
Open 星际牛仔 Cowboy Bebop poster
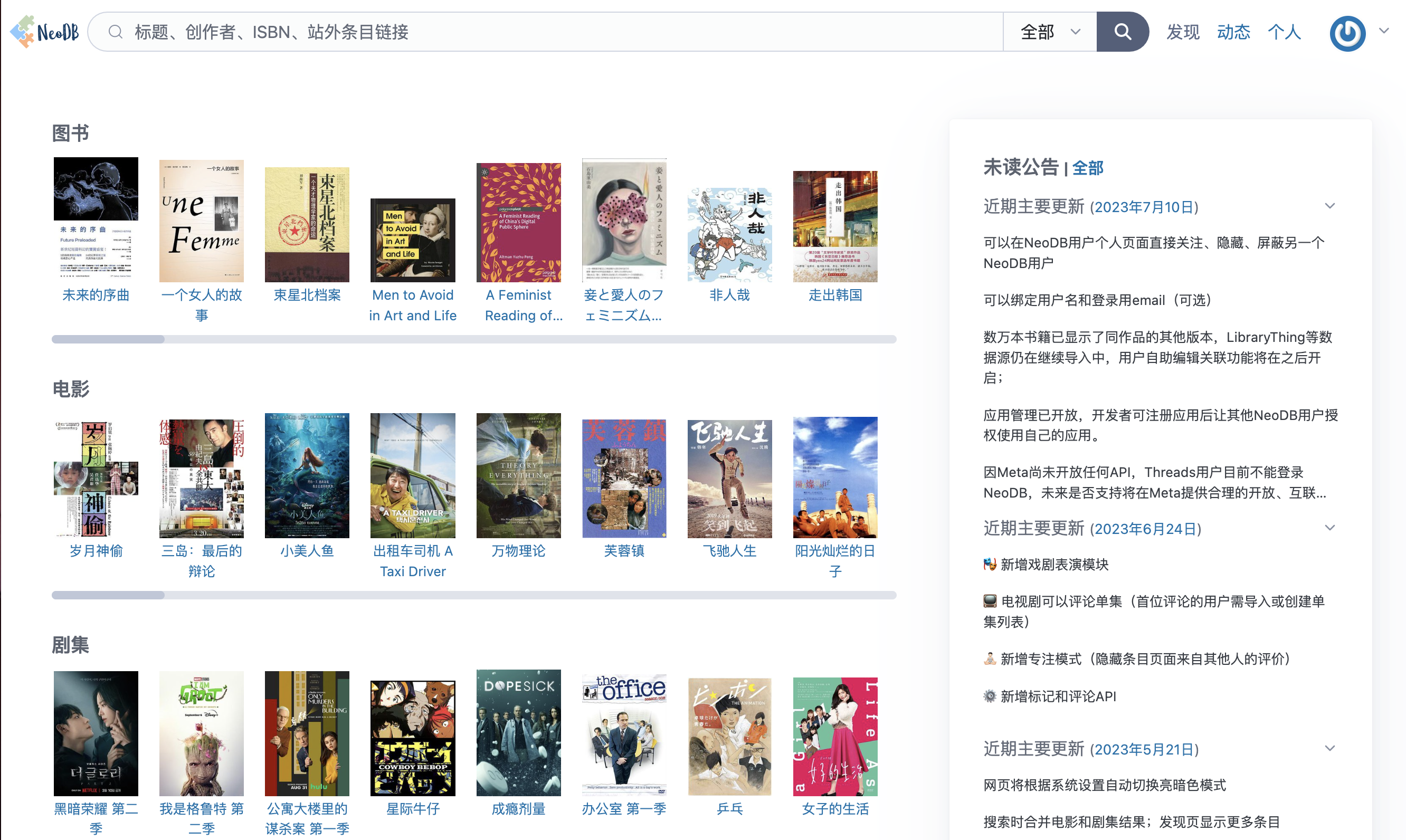413,738
